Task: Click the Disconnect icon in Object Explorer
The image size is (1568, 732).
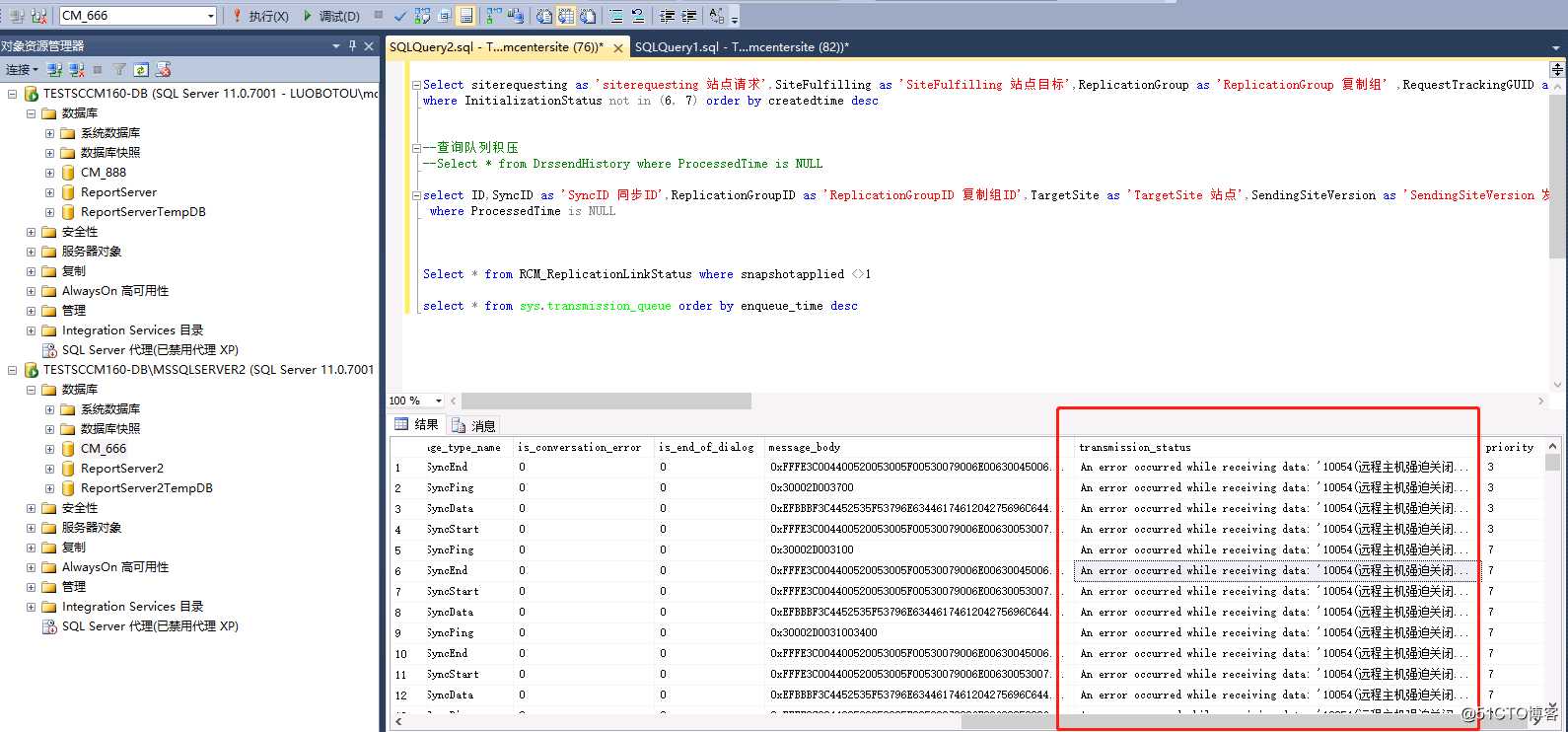Action: [76, 69]
